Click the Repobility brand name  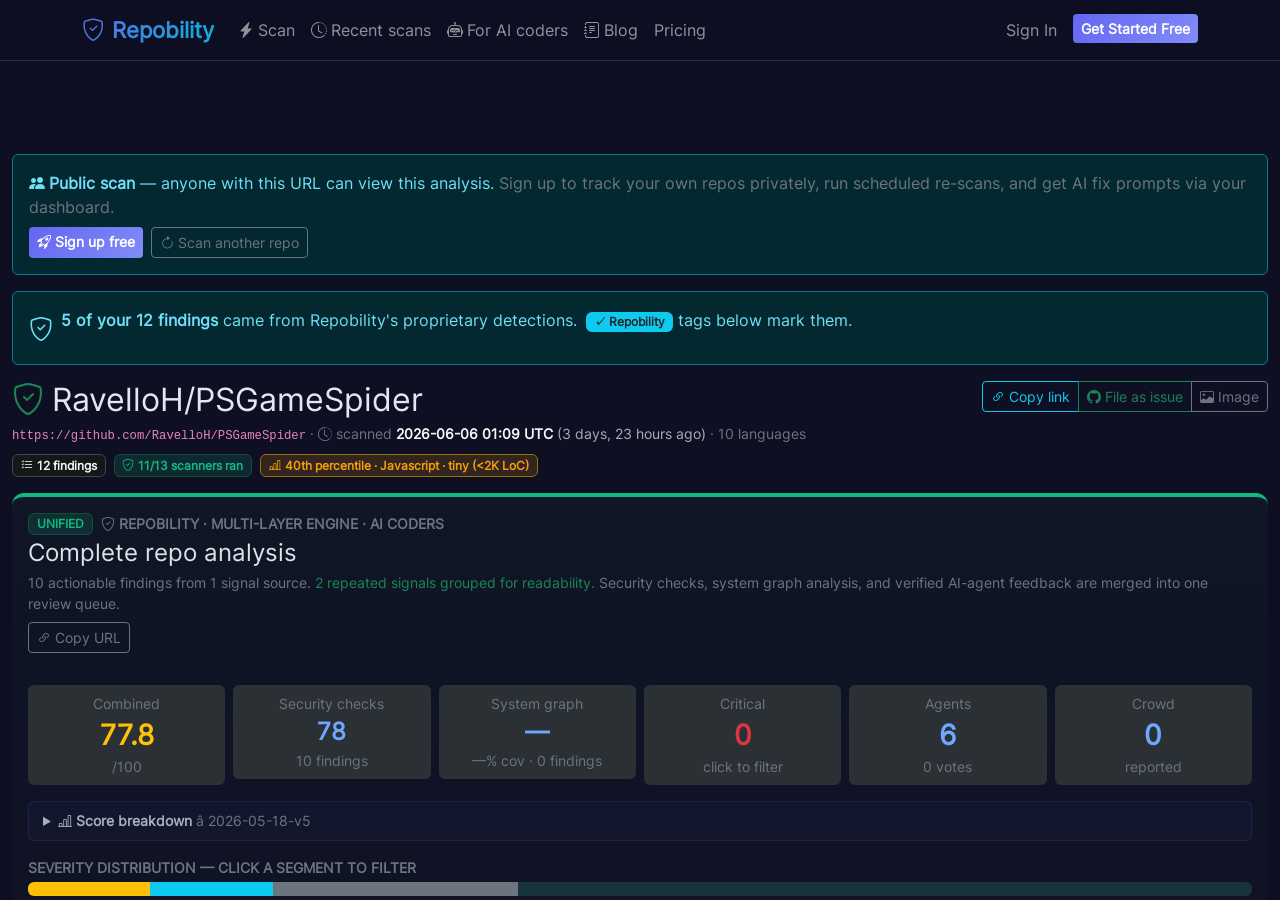tap(163, 30)
